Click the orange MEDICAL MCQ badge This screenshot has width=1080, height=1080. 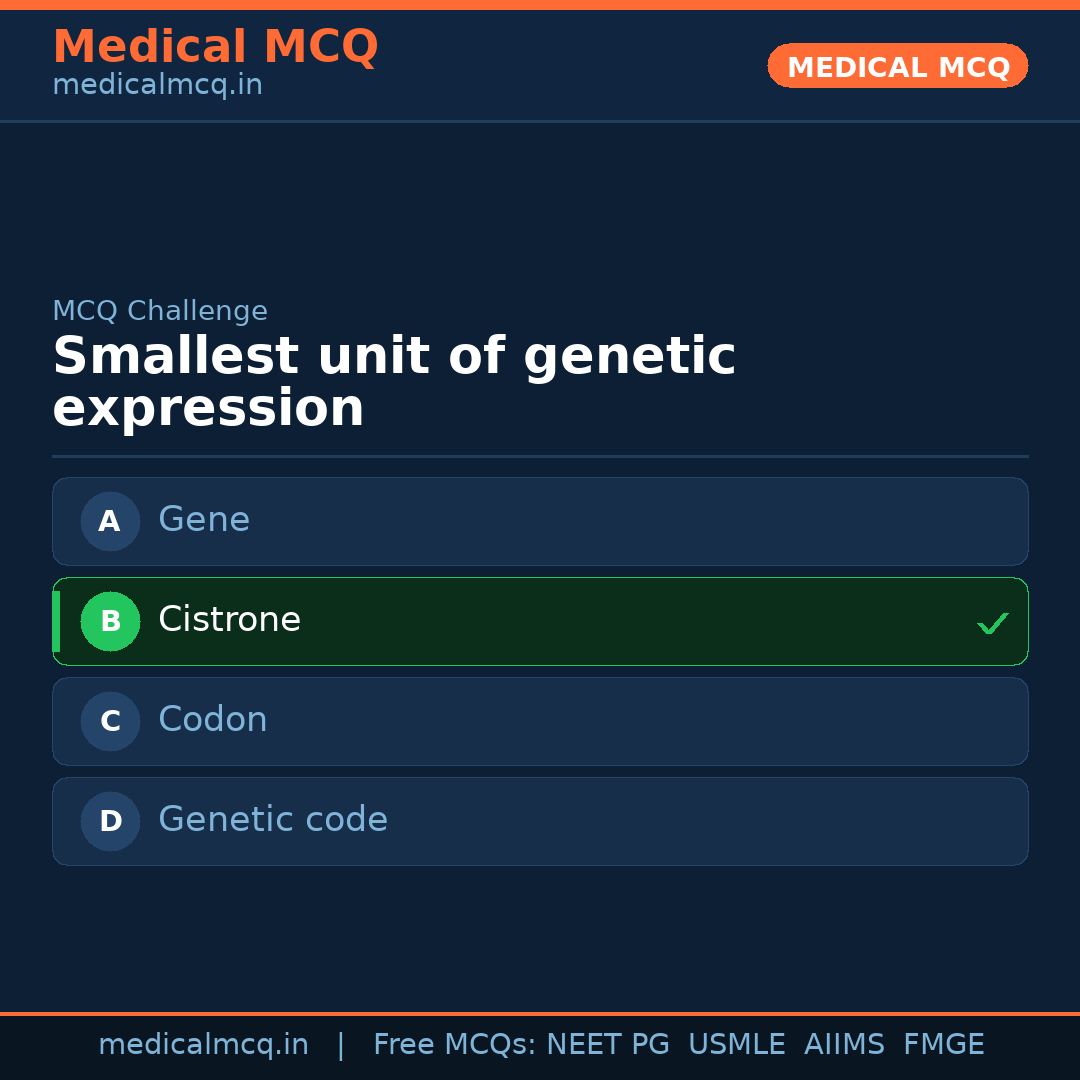coord(897,66)
